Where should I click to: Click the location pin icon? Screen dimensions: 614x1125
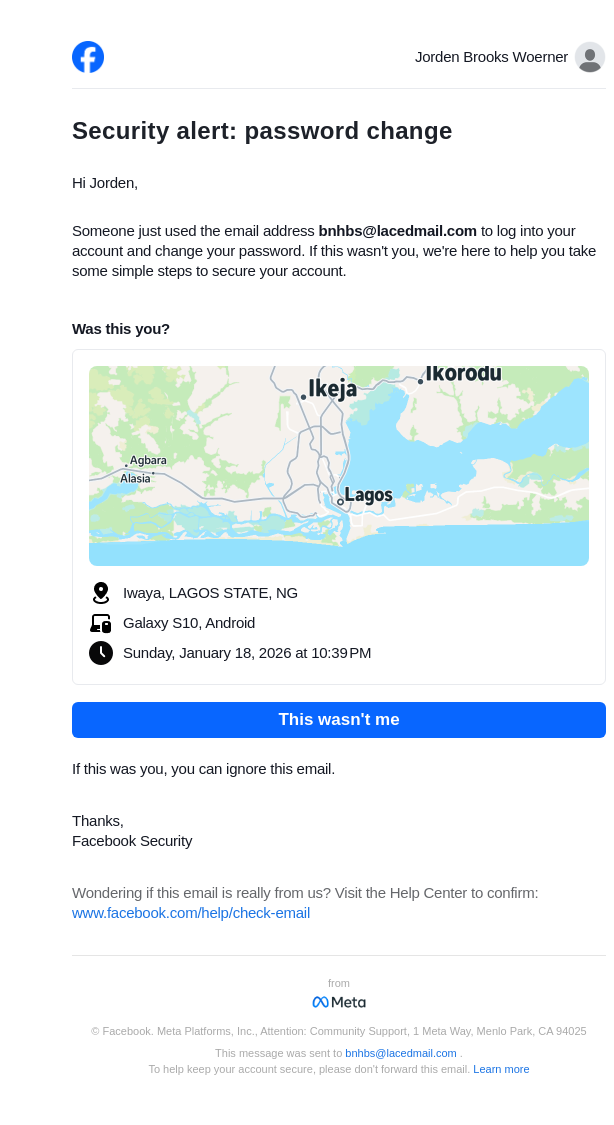click(x=100, y=593)
